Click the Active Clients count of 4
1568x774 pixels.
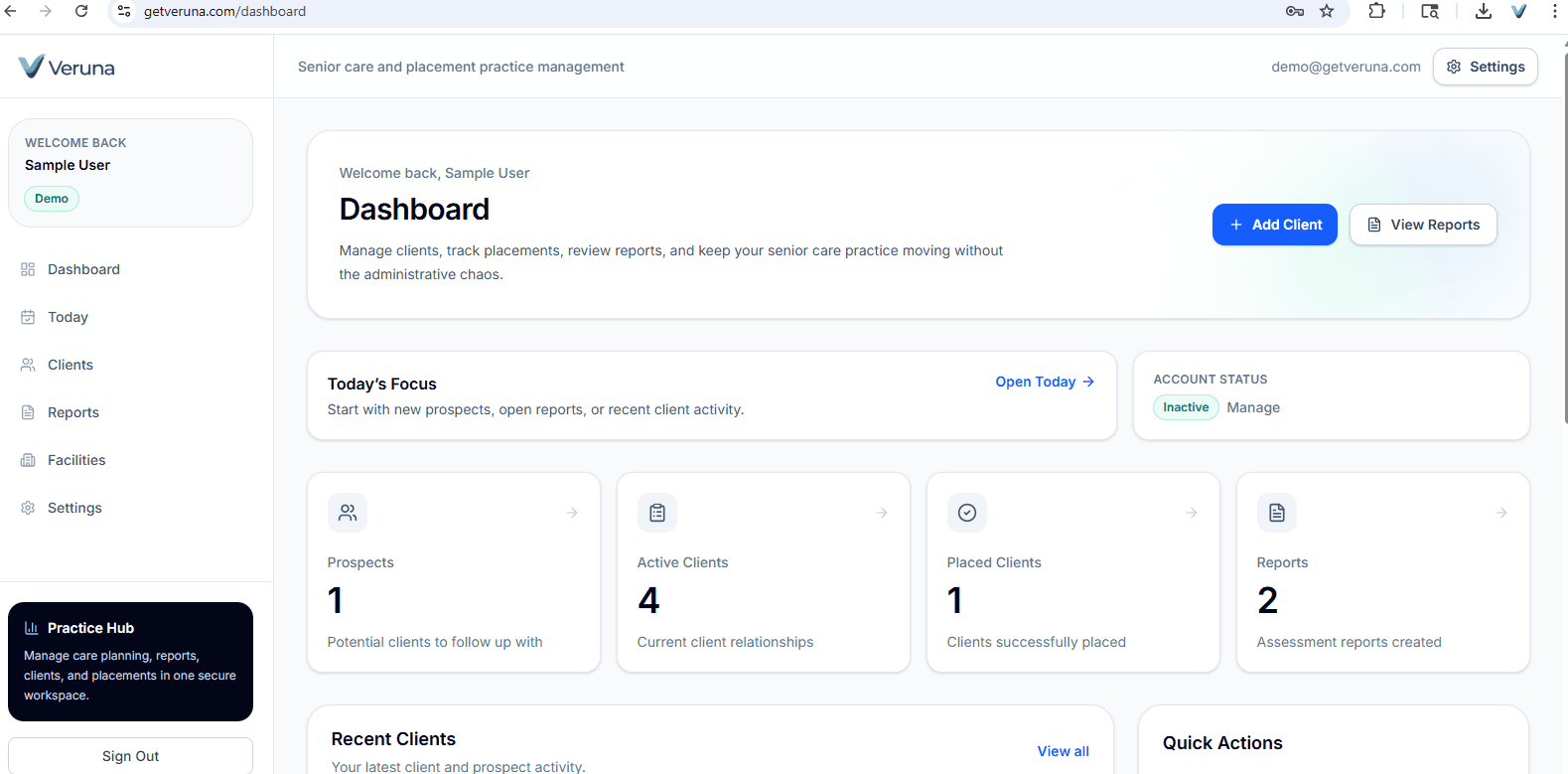(648, 600)
